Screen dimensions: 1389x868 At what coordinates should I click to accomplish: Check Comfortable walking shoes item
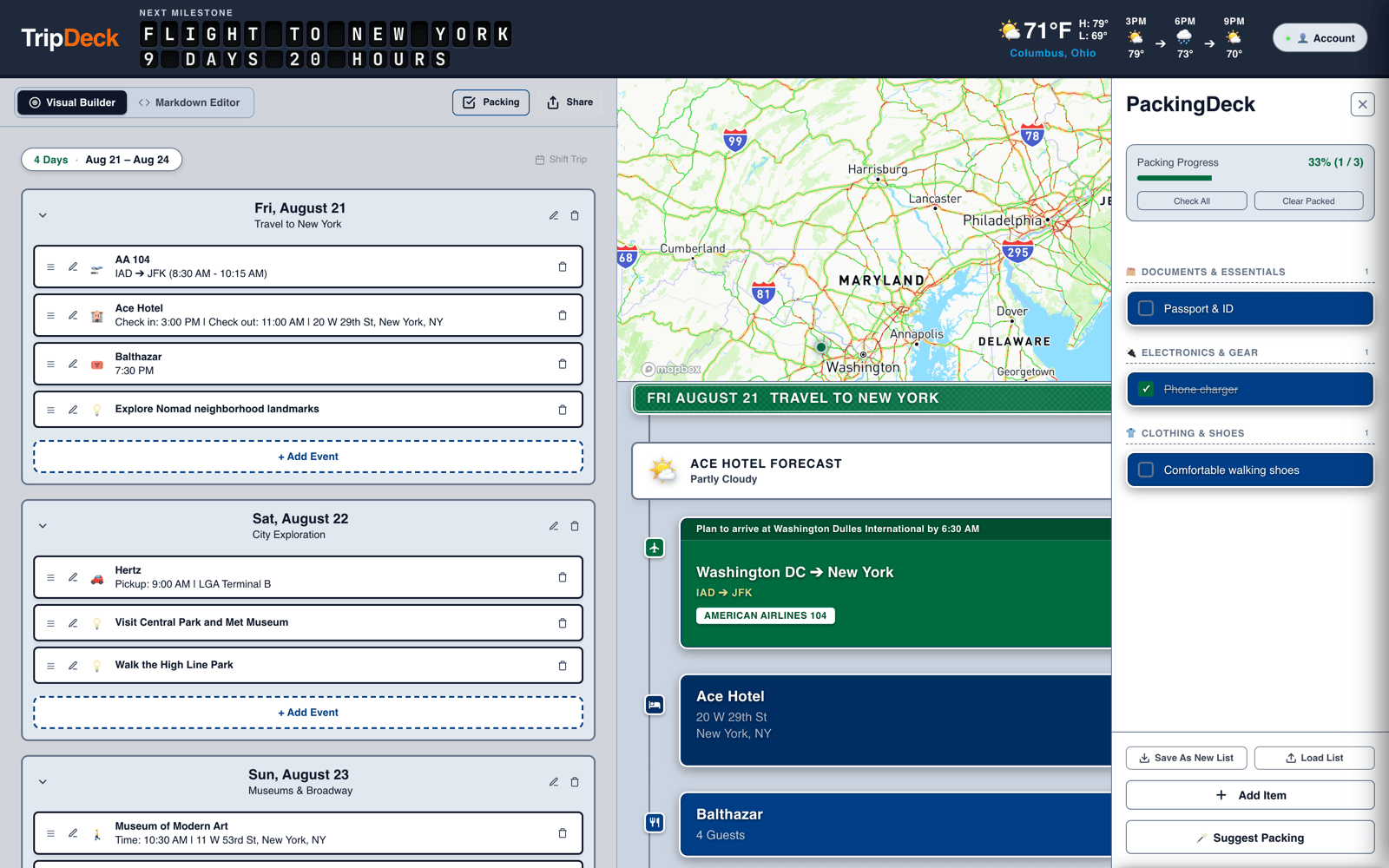pos(1146,470)
